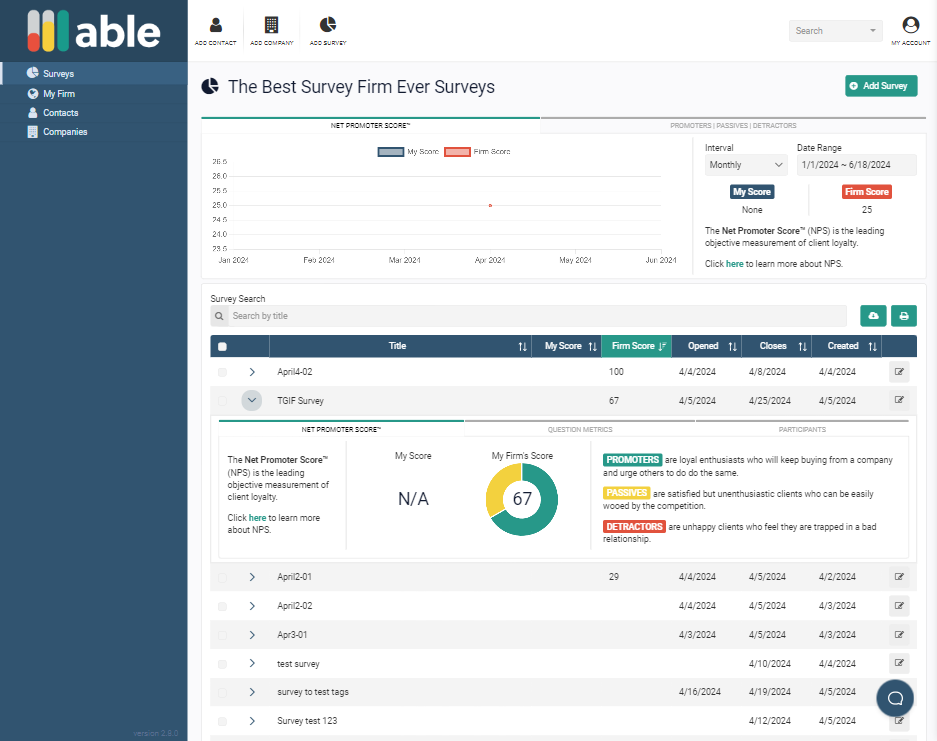Open the Interval Monthly dropdown

pos(746,165)
